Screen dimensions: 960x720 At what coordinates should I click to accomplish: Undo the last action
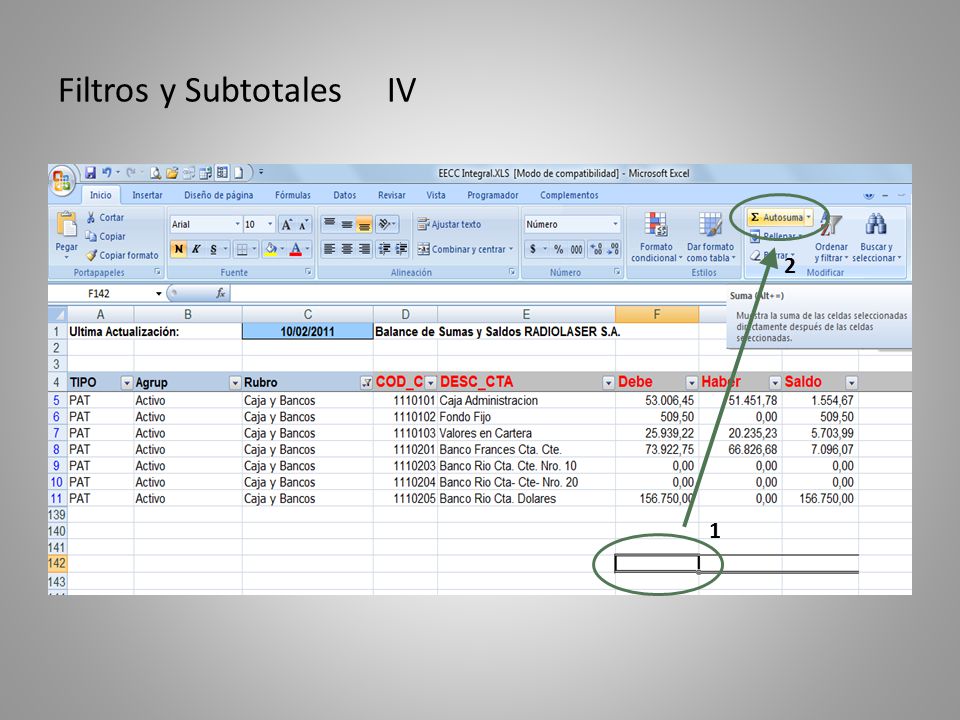coord(107,173)
